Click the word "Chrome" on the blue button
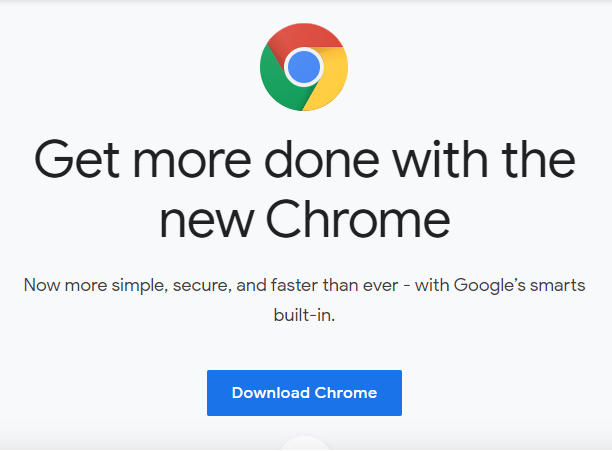This screenshot has height=451, width=612. point(346,393)
